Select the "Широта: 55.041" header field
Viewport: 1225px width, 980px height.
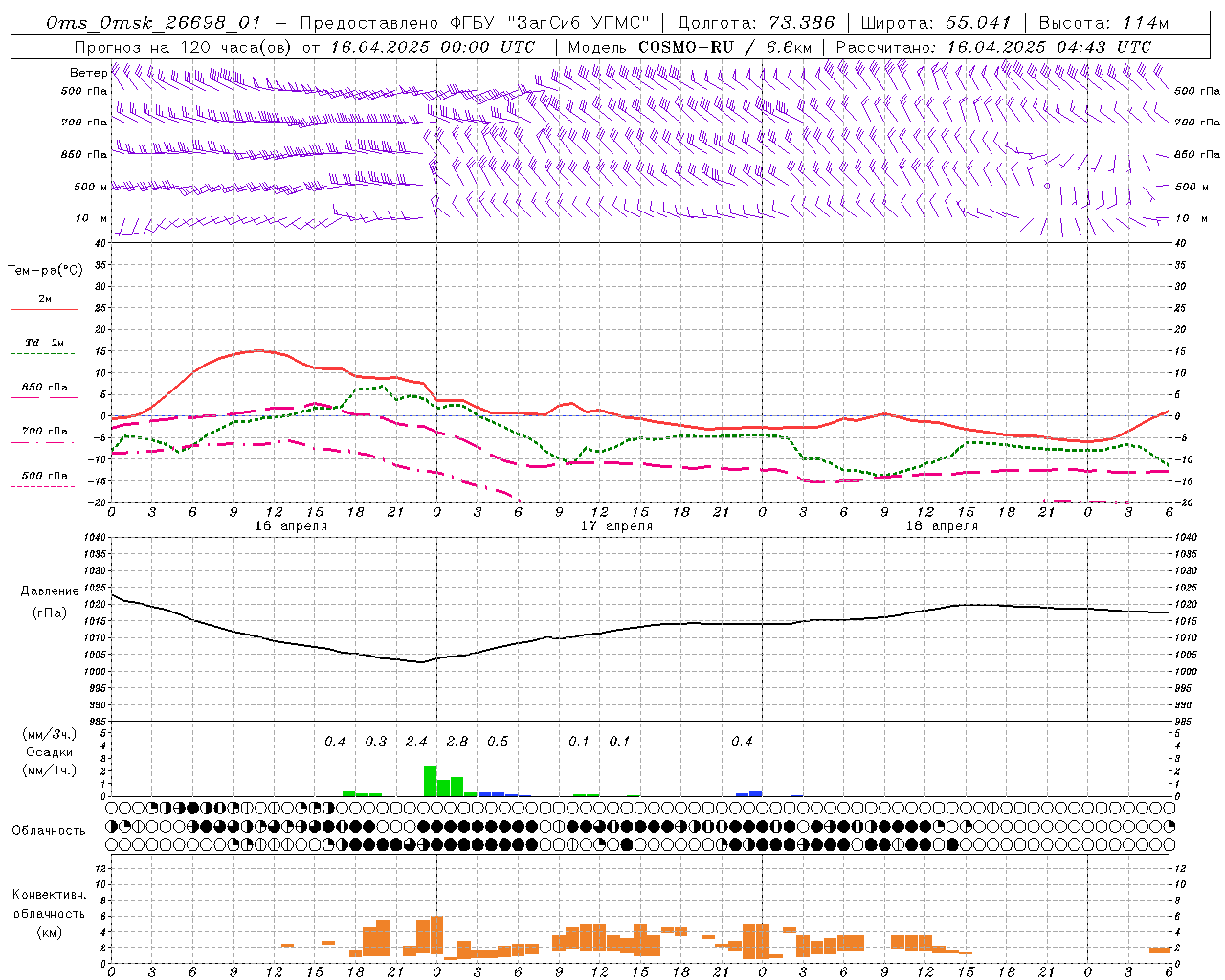tap(935, 23)
